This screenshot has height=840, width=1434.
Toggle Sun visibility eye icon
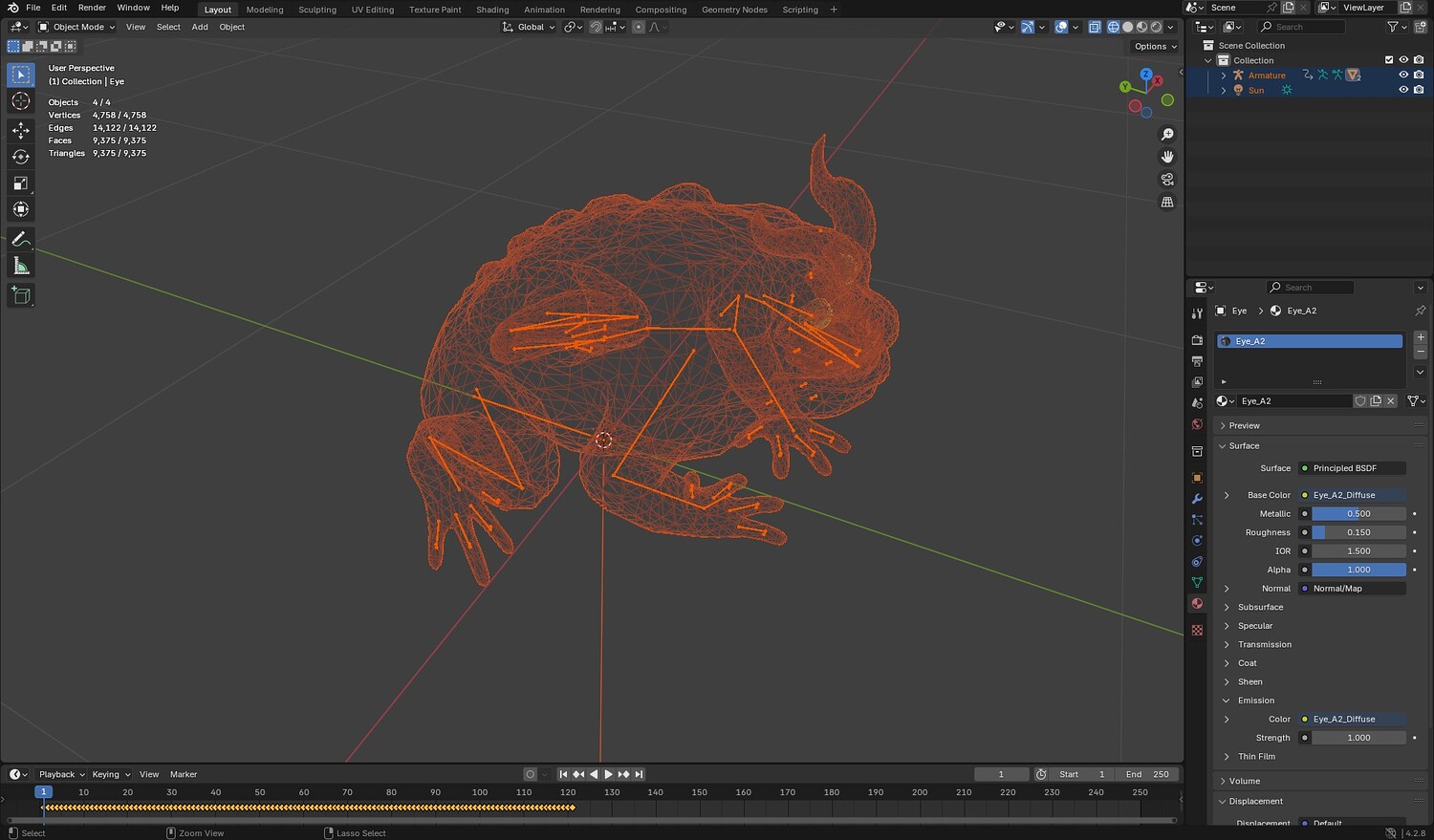[1403, 90]
